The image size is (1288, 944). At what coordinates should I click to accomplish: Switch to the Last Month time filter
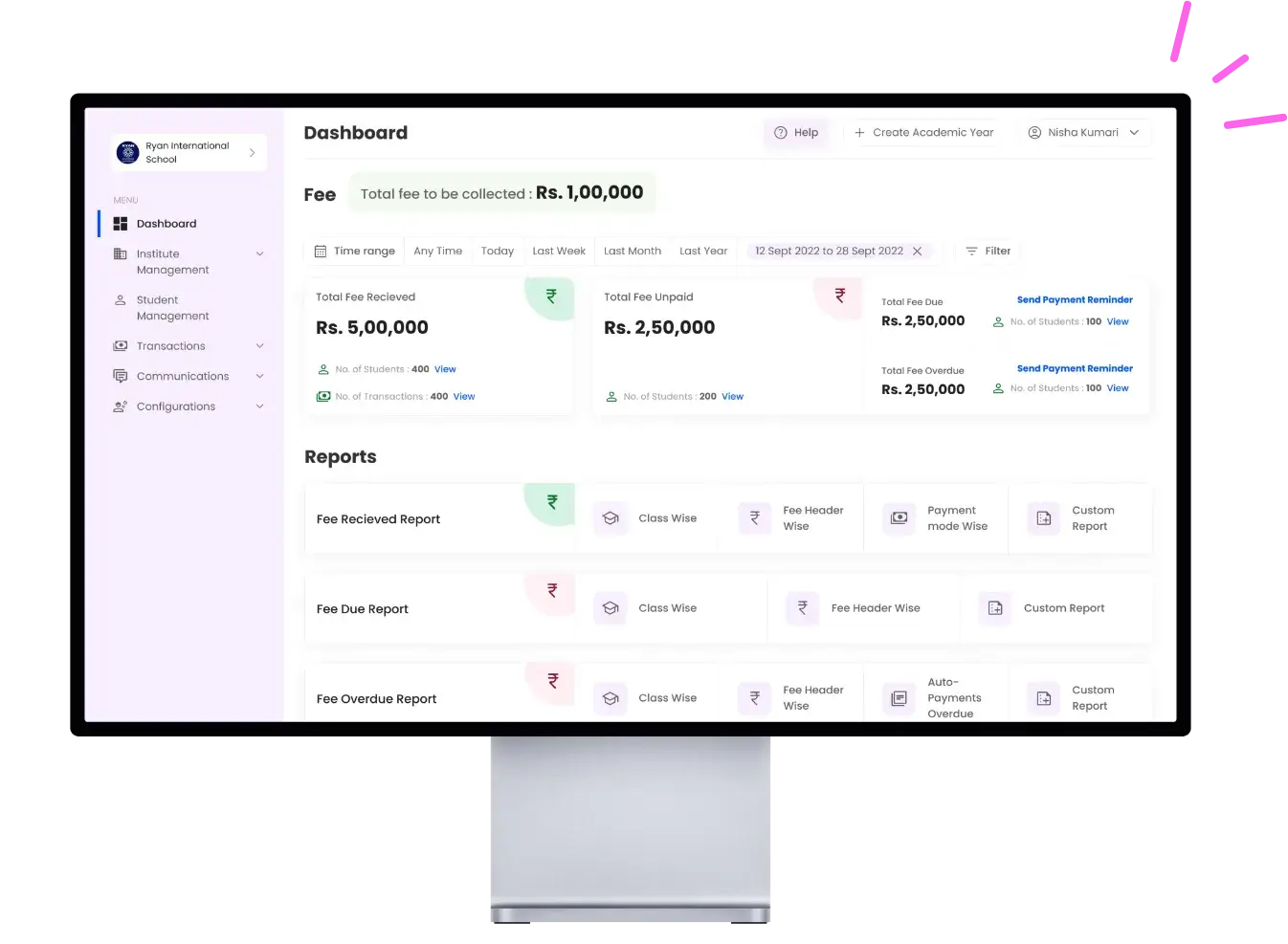(632, 251)
